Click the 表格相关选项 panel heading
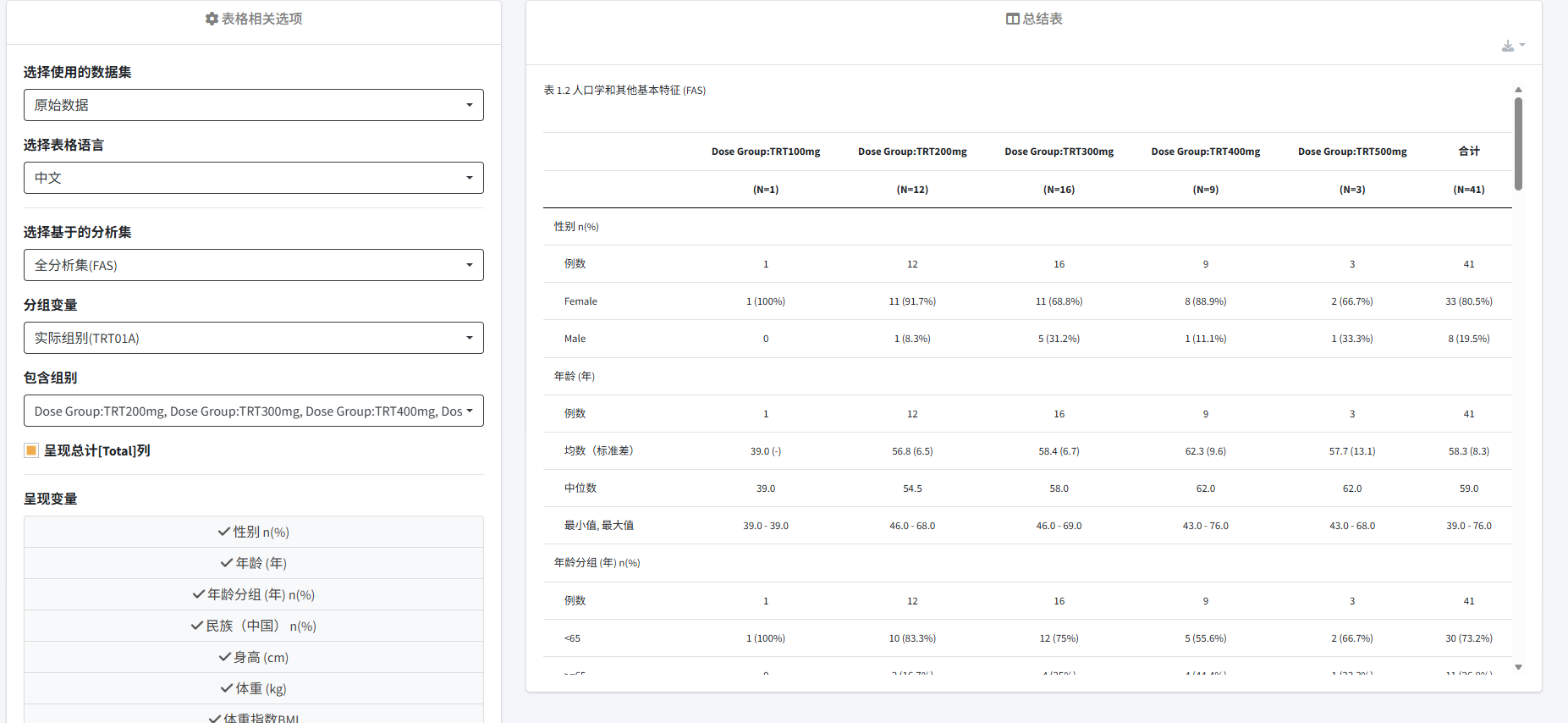The height and width of the screenshot is (723, 1568). [x=261, y=19]
